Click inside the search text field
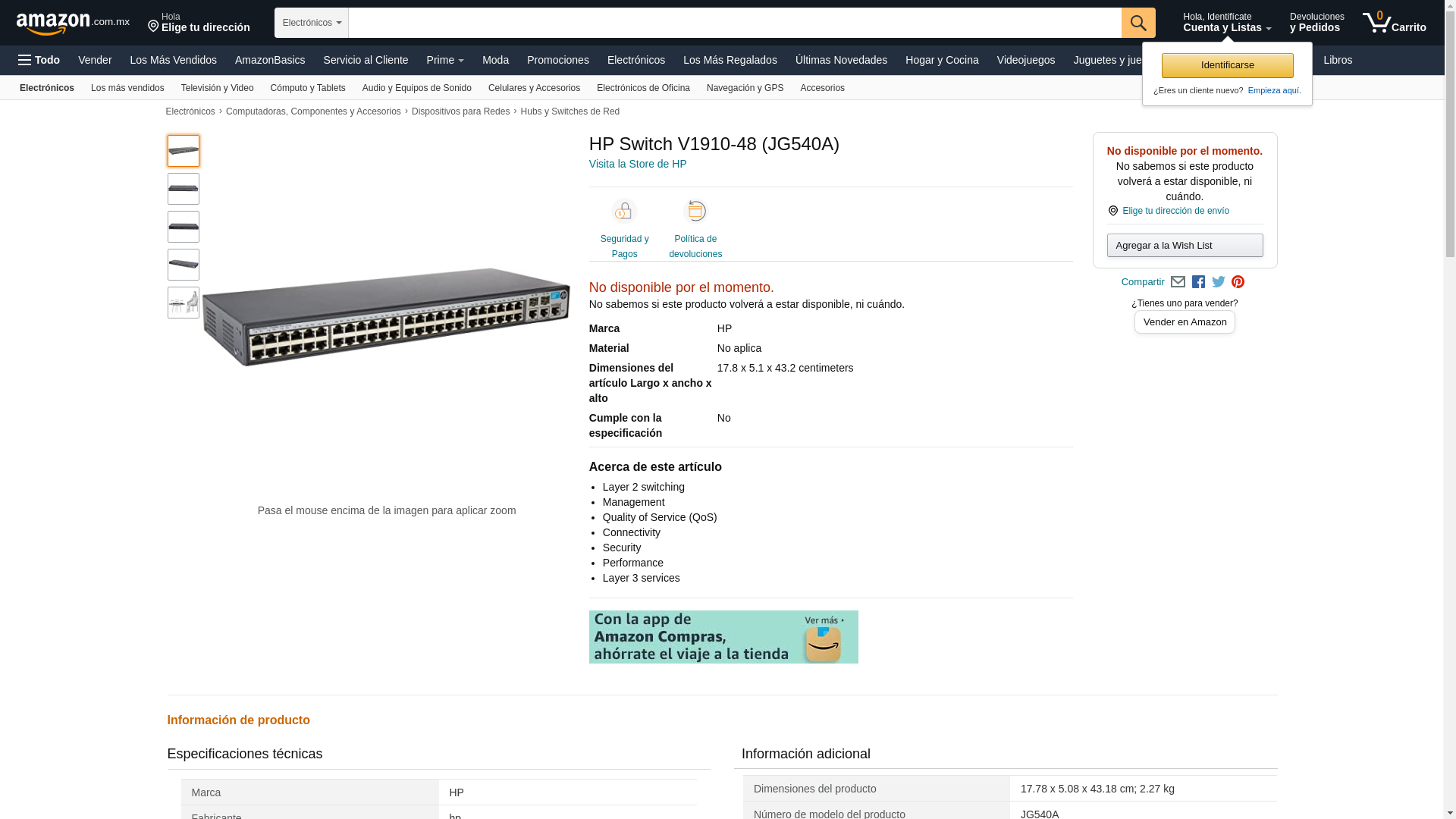Image resolution: width=1456 pixels, height=819 pixels. tap(734, 23)
